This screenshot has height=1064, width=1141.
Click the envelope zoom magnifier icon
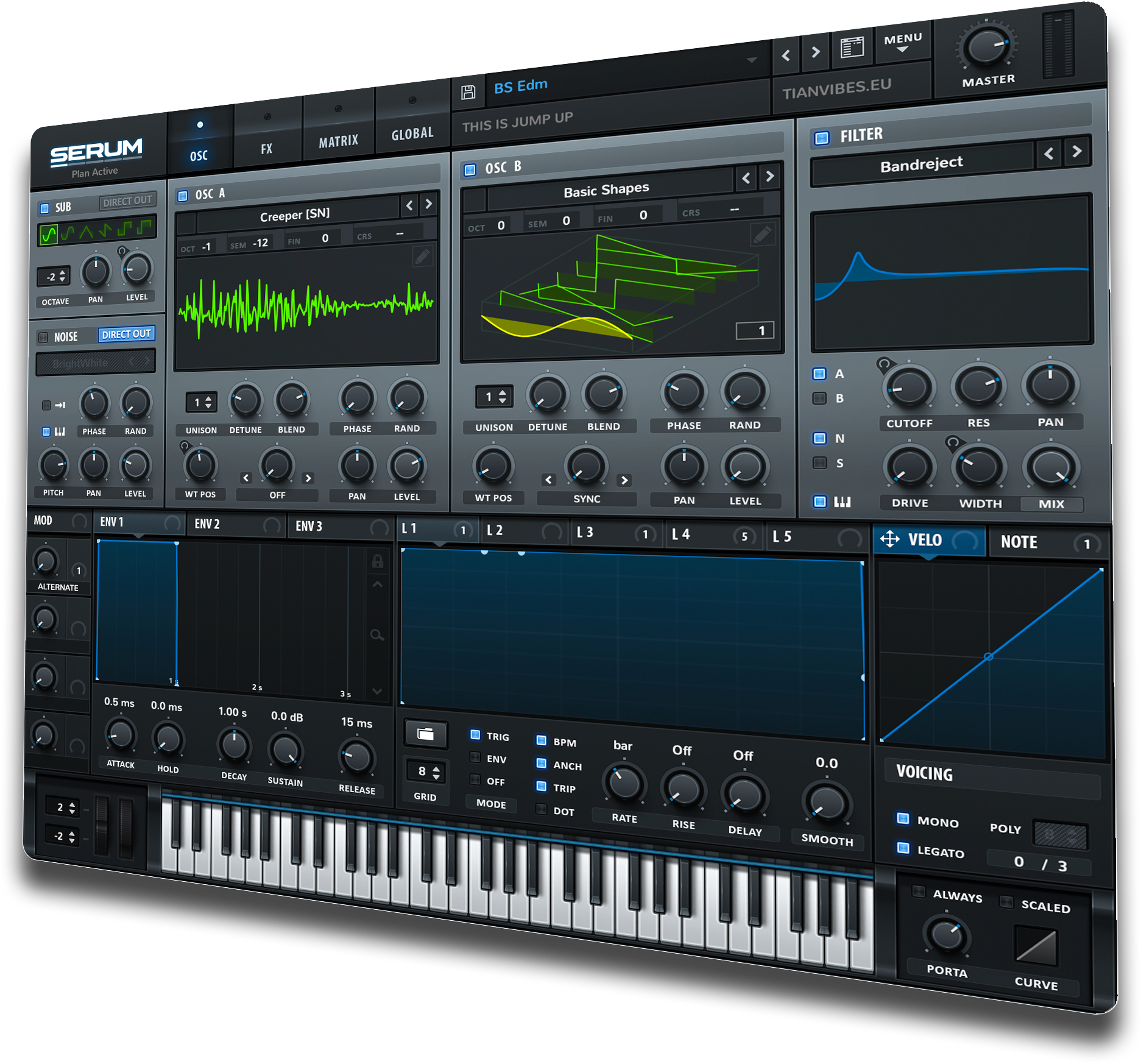pyautogui.click(x=377, y=636)
